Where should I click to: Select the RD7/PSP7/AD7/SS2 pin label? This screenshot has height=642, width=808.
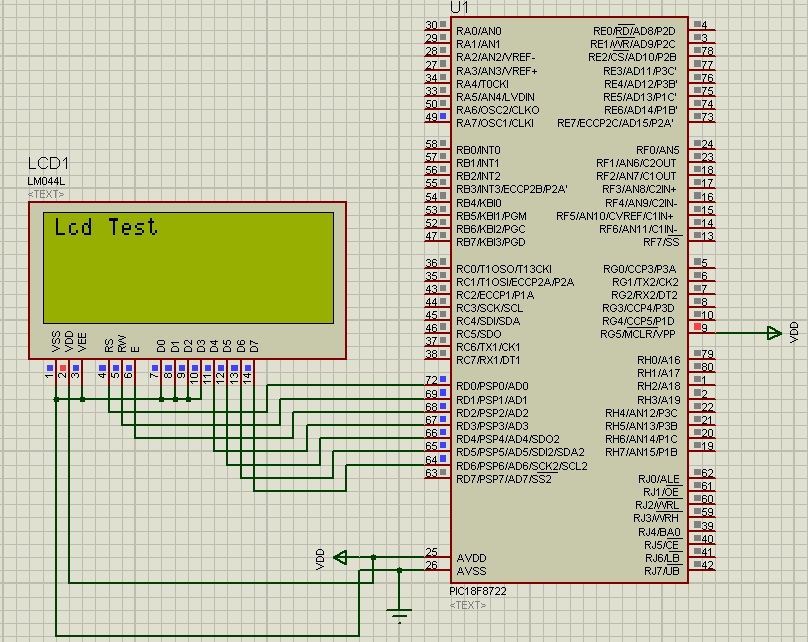(x=504, y=479)
